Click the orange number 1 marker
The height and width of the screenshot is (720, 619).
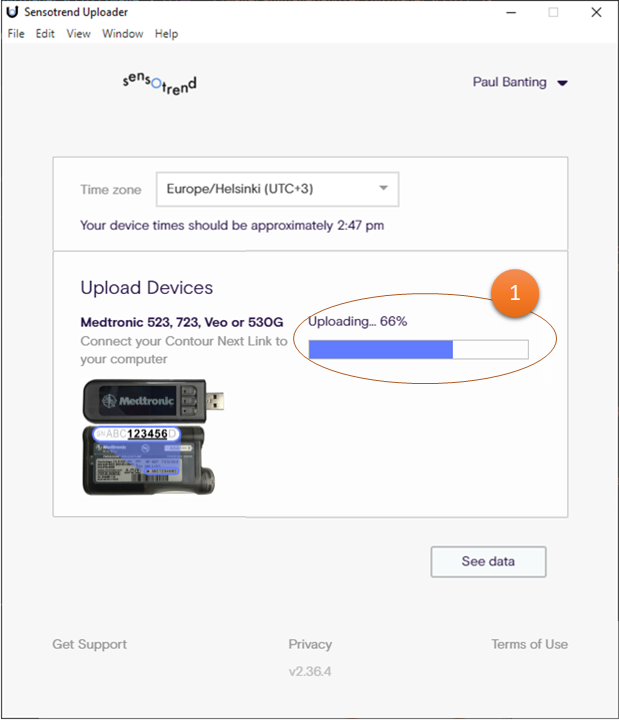click(x=515, y=294)
